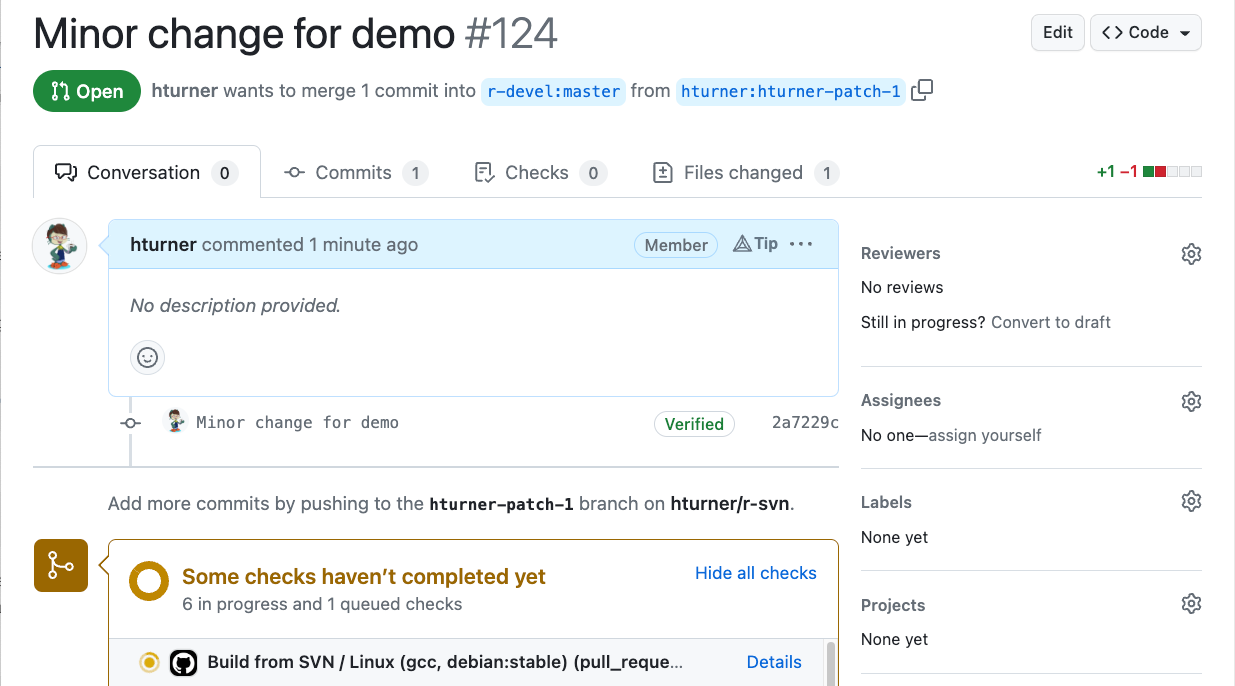Hide all checks list
1235x686 pixels.
[x=755, y=573]
